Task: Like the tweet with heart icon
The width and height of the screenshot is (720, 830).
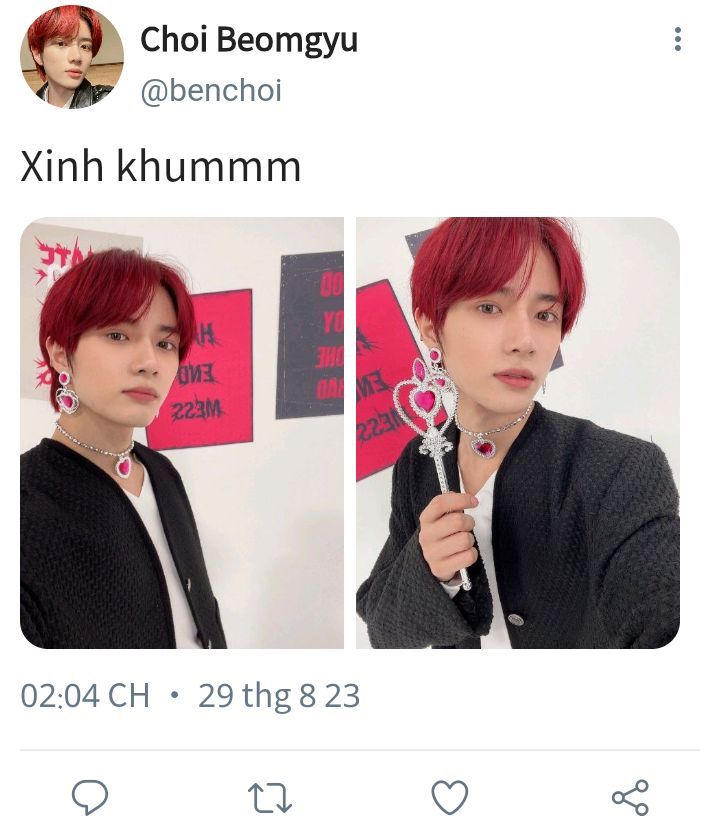Action: [x=450, y=797]
